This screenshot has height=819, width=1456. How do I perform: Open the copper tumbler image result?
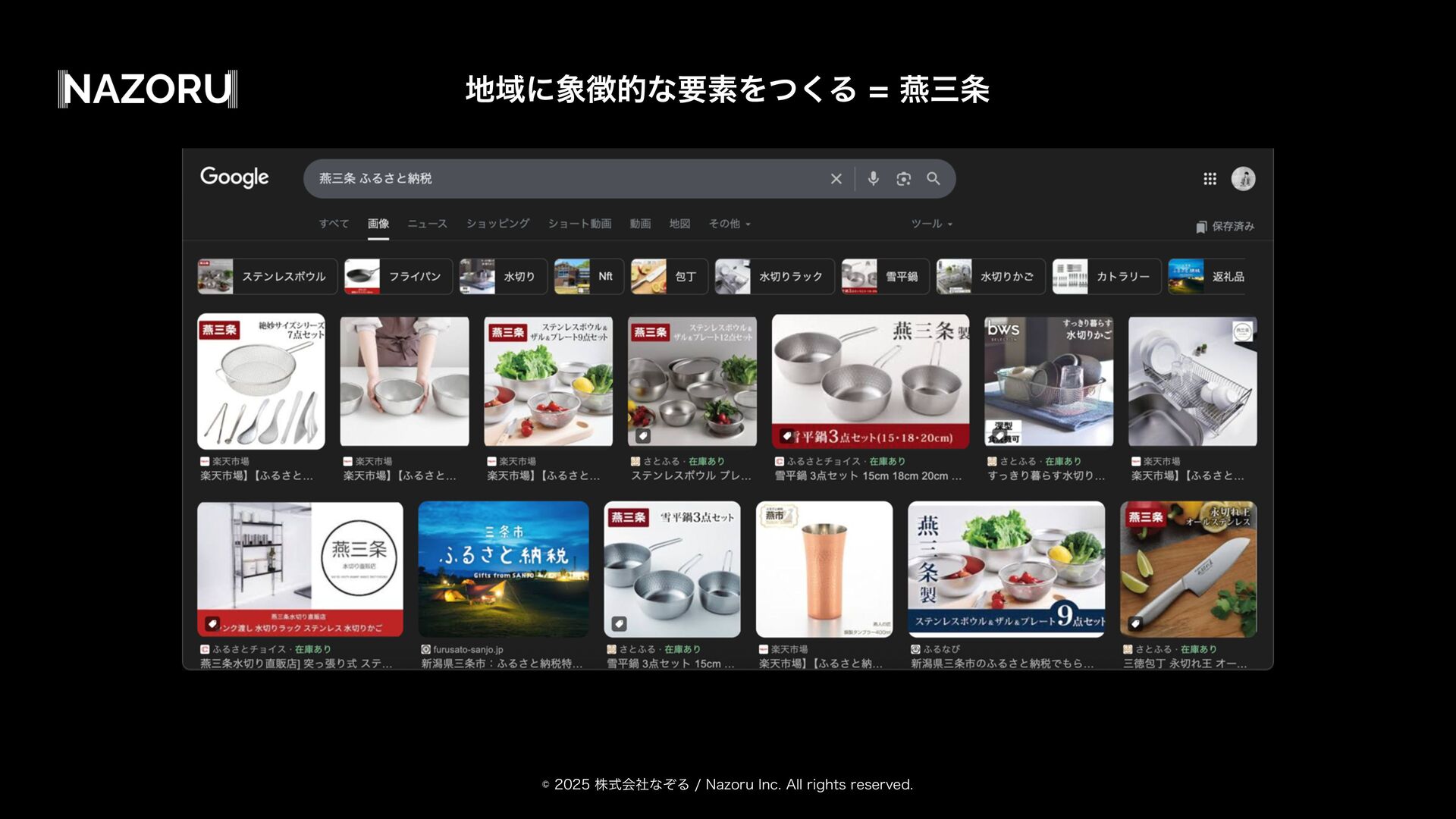pos(824,570)
